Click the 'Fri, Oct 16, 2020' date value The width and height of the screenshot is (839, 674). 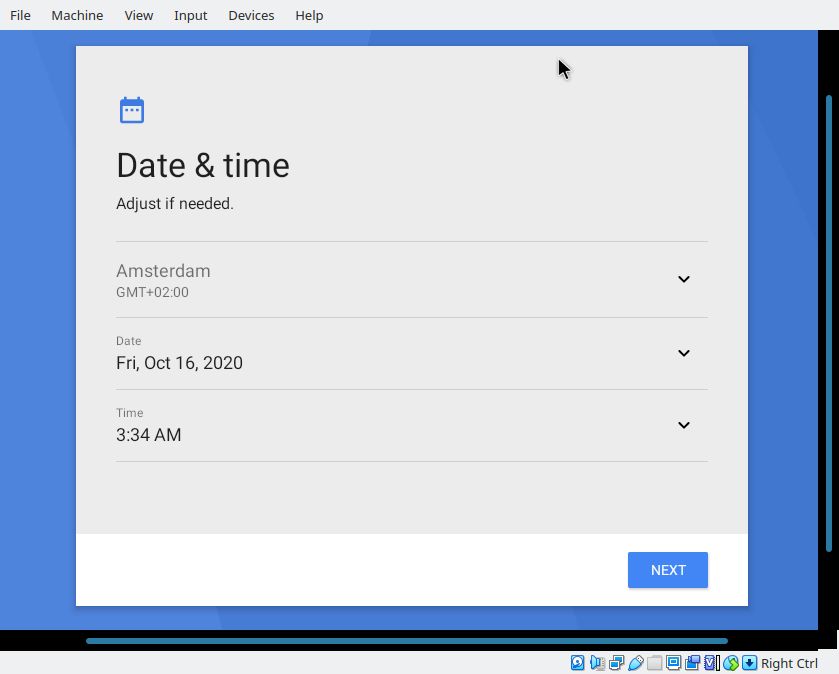tap(179, 363)
